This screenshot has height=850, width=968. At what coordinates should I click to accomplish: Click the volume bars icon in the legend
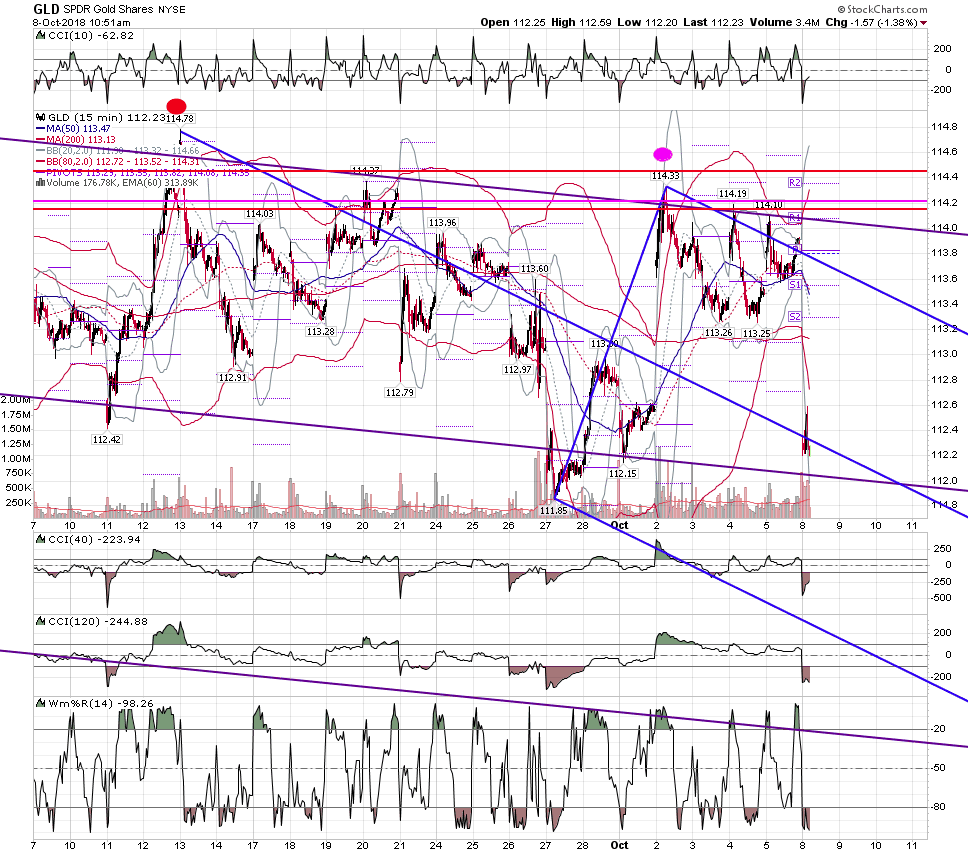(x=40, y=183)
